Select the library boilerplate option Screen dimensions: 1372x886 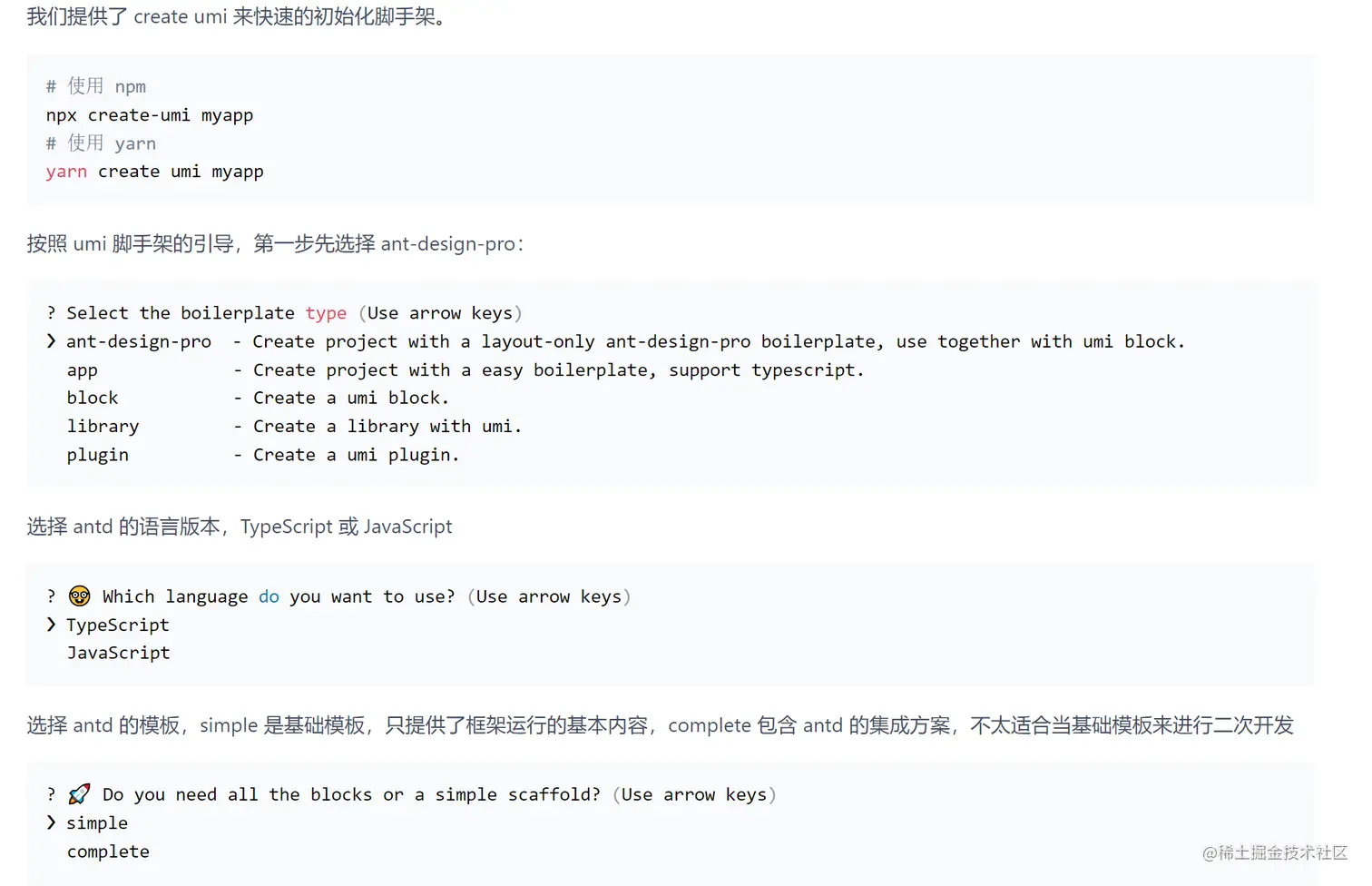[103, 427]
